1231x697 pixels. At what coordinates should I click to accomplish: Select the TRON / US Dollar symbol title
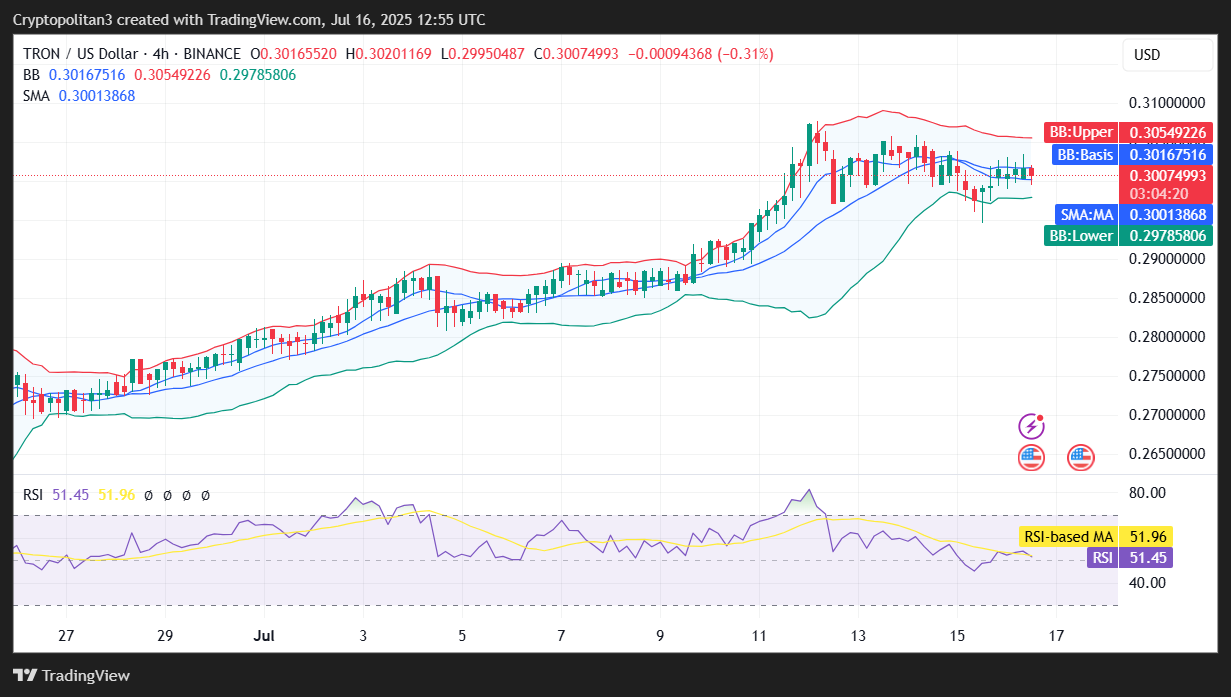coord(81,54)
